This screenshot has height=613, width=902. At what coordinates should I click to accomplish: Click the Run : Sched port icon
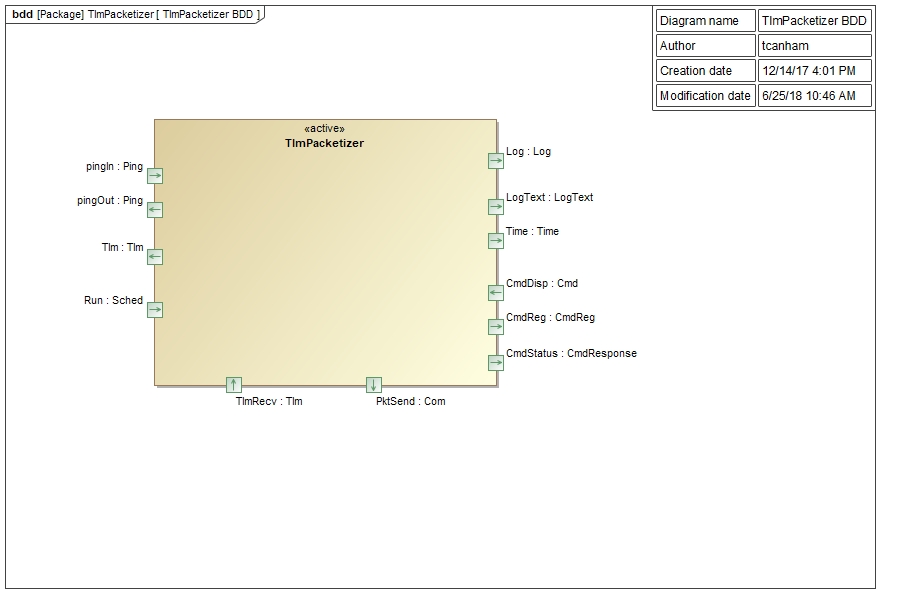tap(155, 310)
